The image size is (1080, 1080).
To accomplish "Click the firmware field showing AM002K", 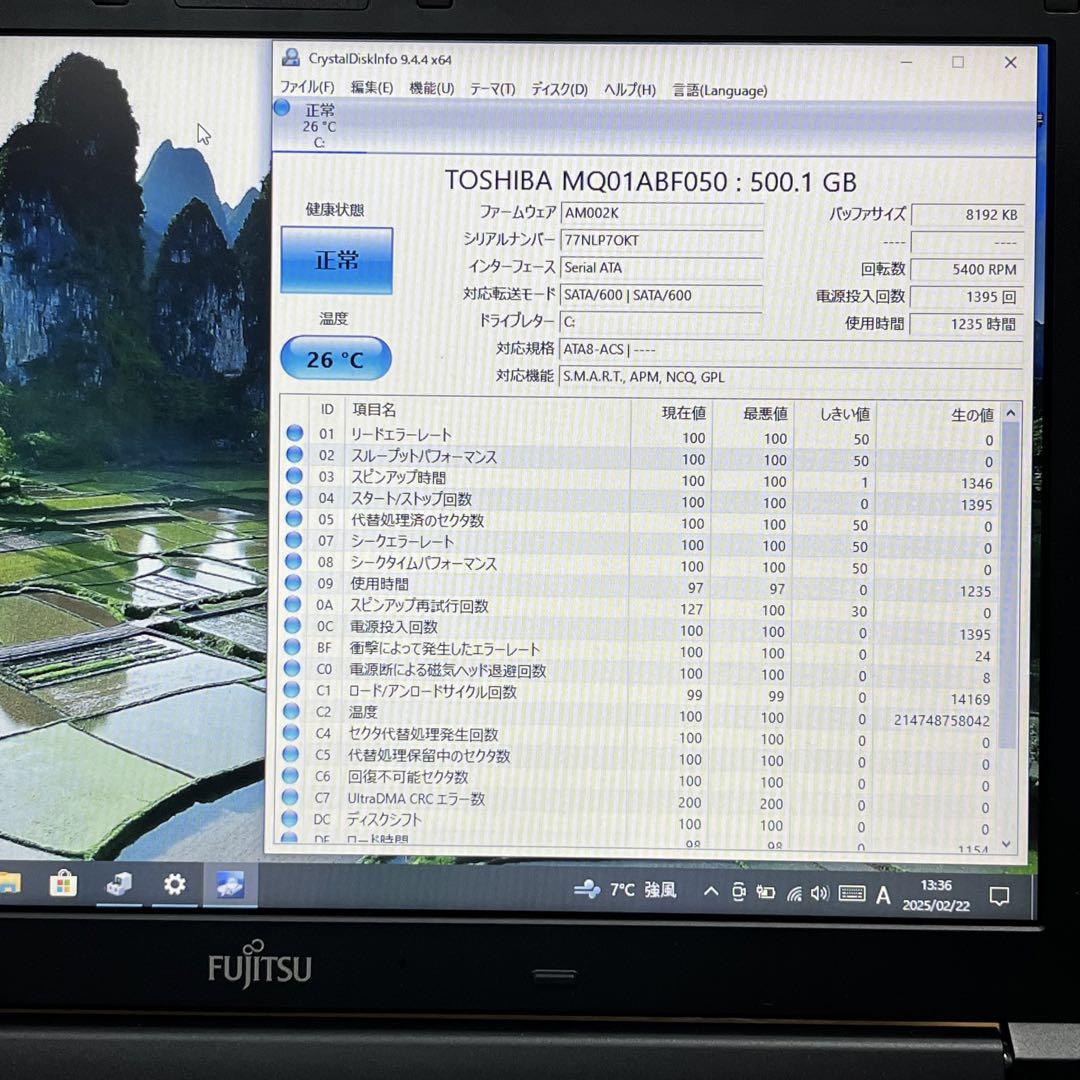I will pyautogui.click(x=662, y=214).
